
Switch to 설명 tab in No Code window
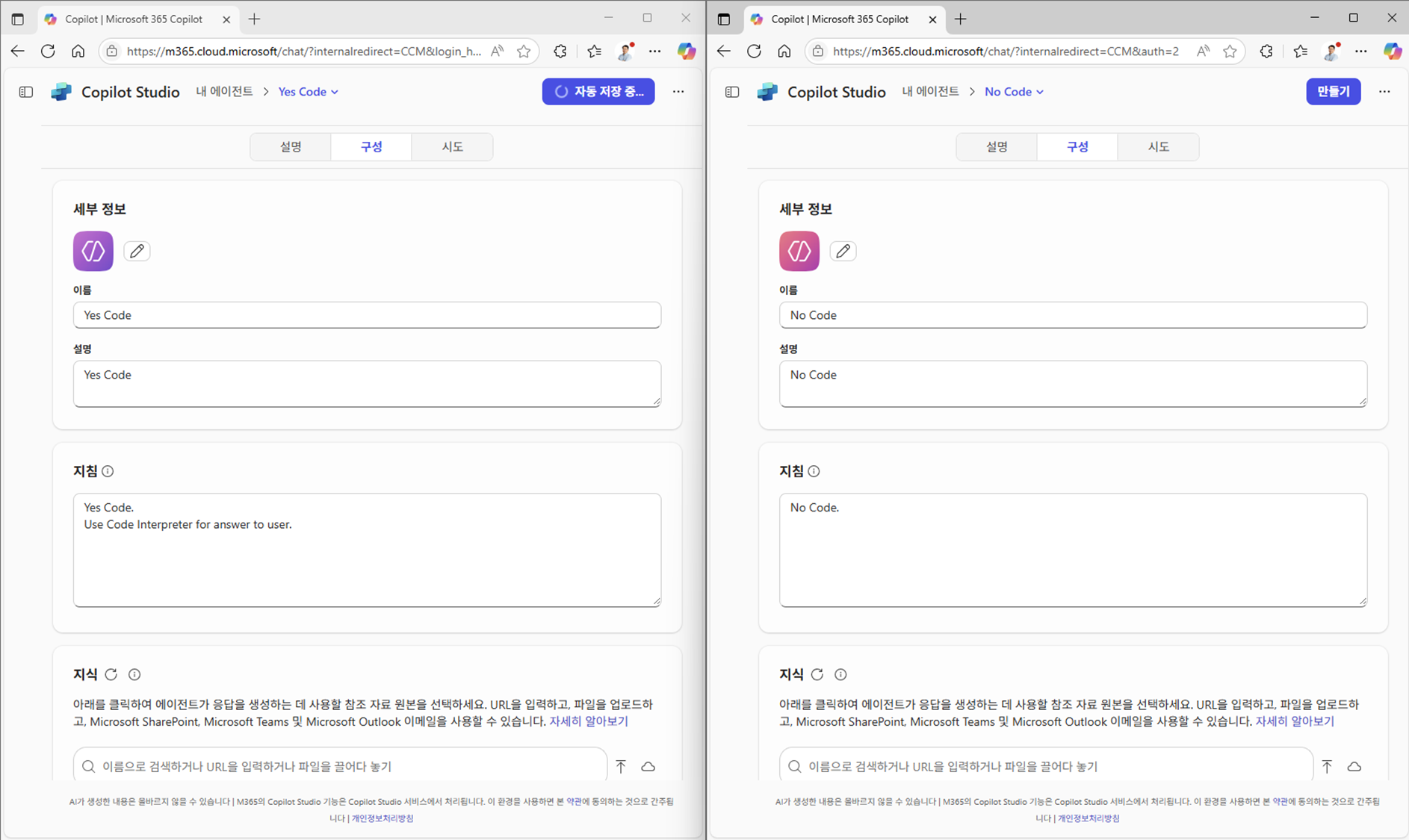pos(997,146)
